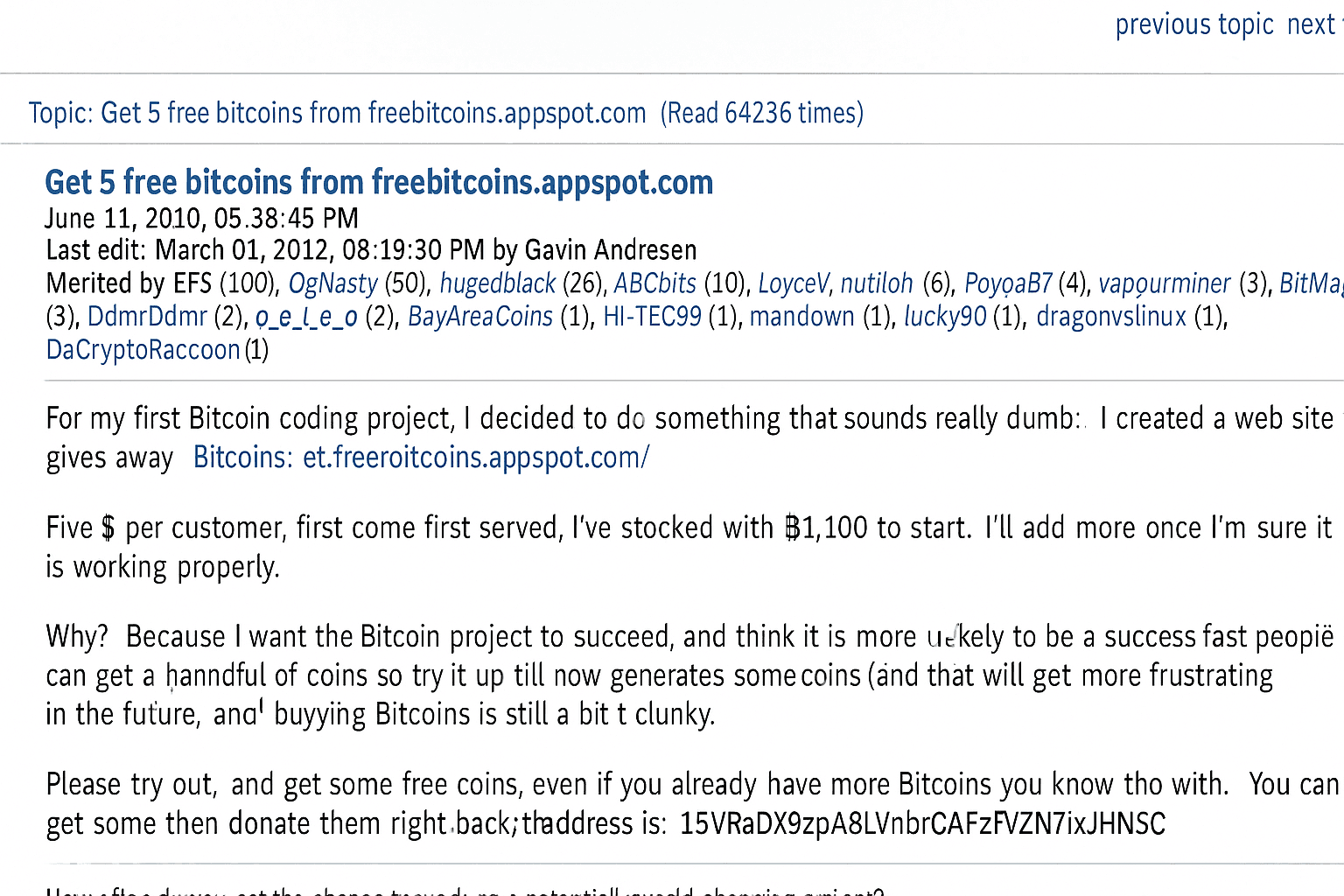The width and height of the screenshot is (1344, 896).
Task: Click the ABCbits username link
Action: click(x=654, y=283)
